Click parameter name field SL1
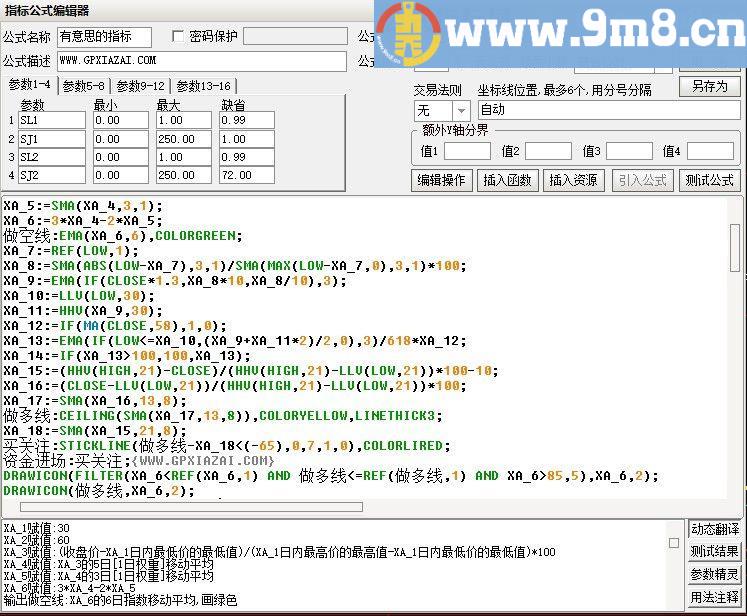747x616 pixels. [x=52, y=121]
